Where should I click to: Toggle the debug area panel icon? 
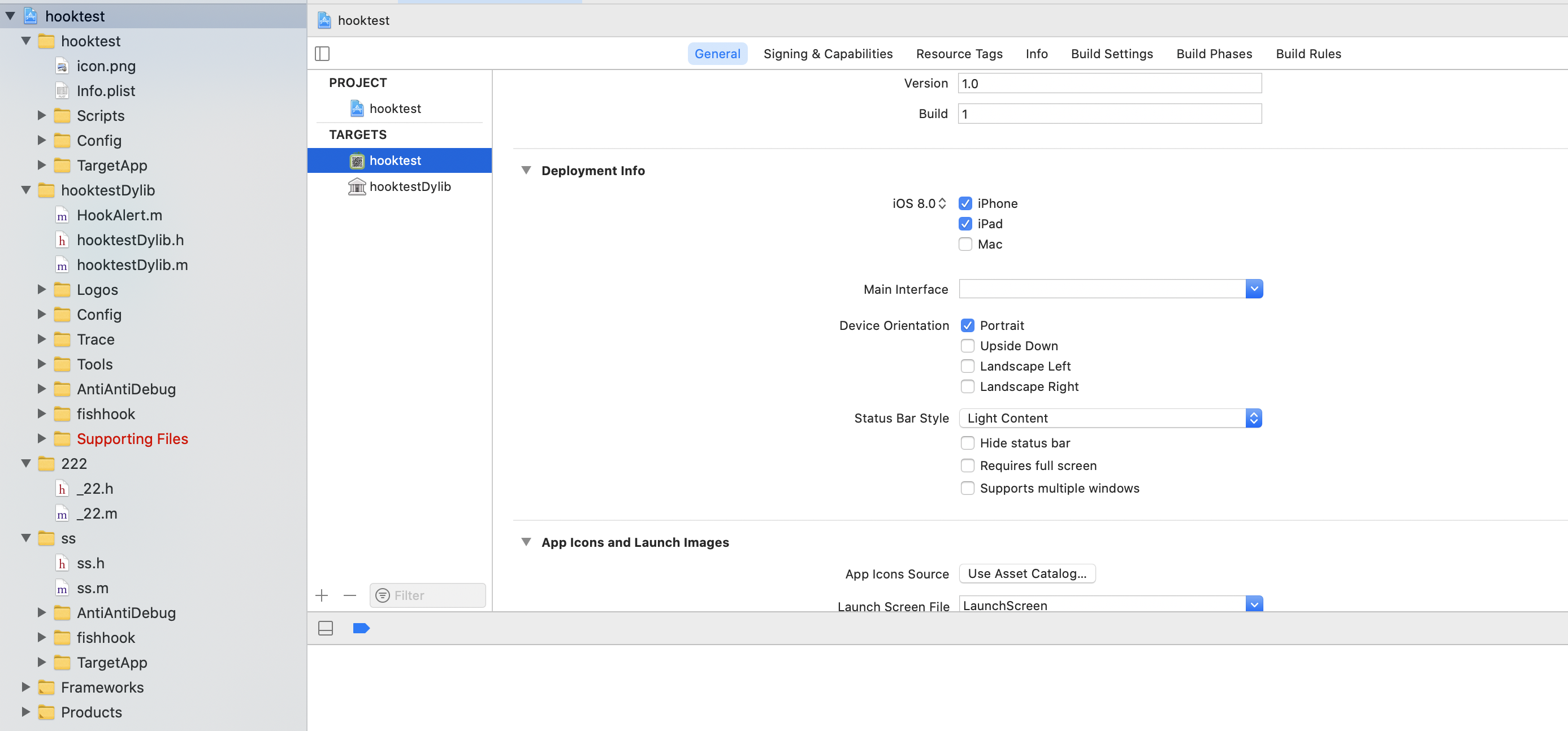click(326, 628)
